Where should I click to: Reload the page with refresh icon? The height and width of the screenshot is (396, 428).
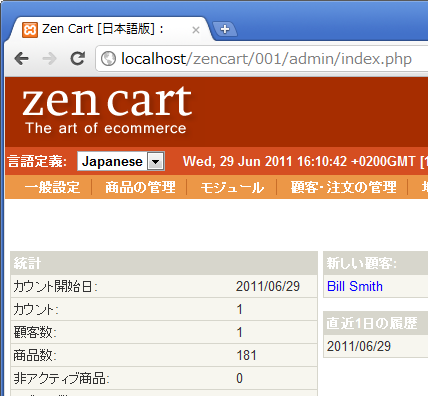[x=78, y=59]
